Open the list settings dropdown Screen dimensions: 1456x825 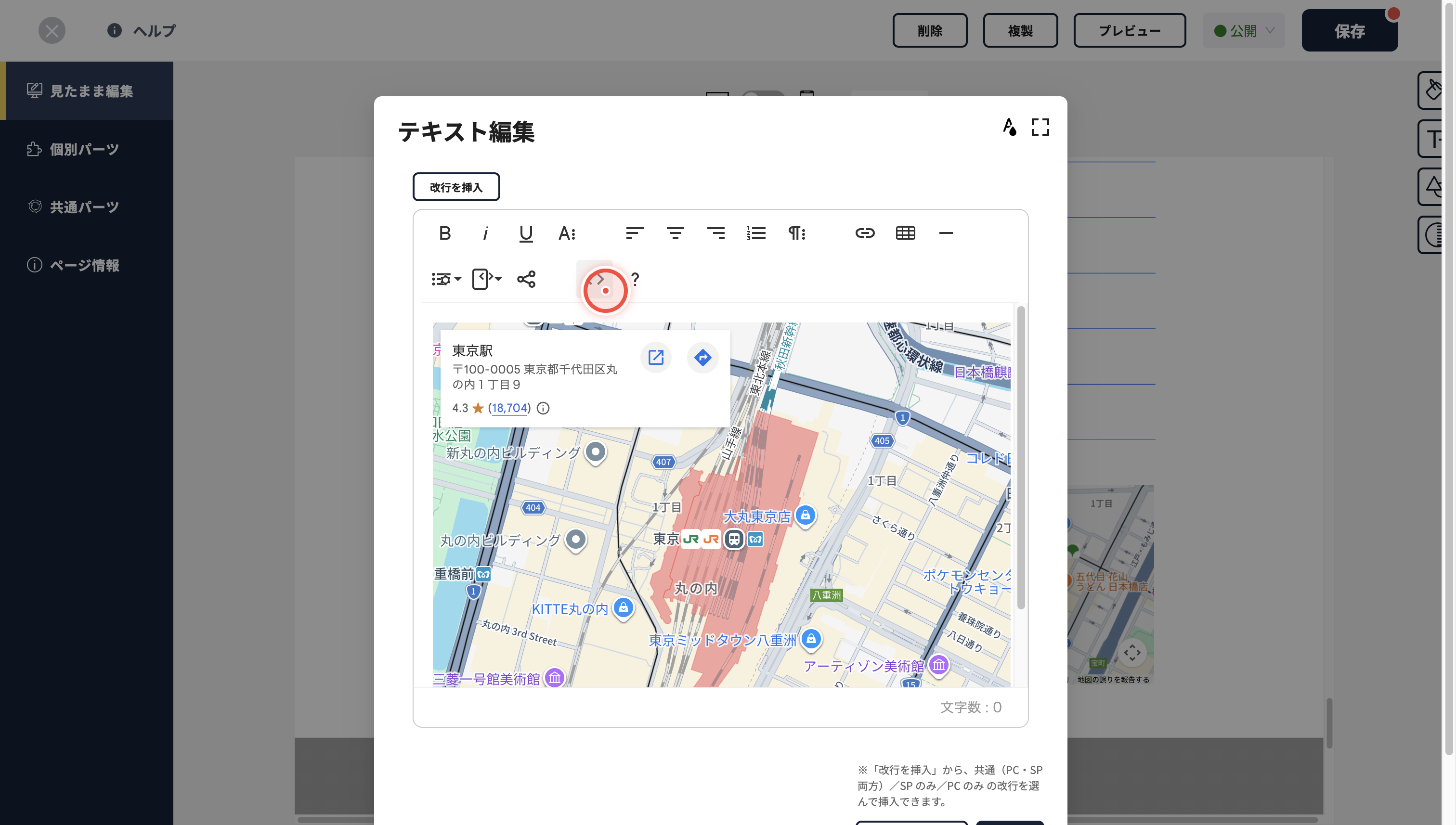coord(446,279)
